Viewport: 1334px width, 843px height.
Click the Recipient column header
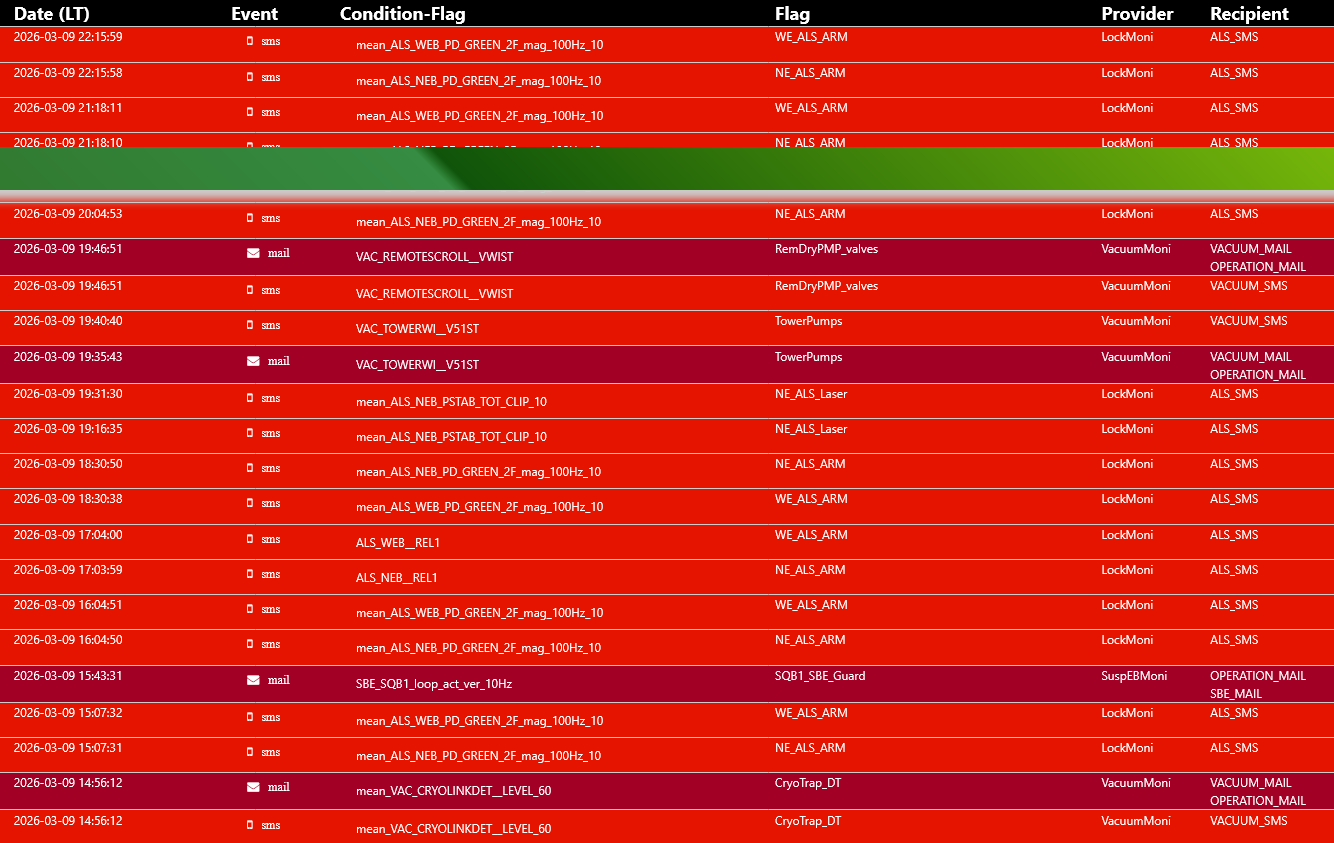pos(1249,14)
